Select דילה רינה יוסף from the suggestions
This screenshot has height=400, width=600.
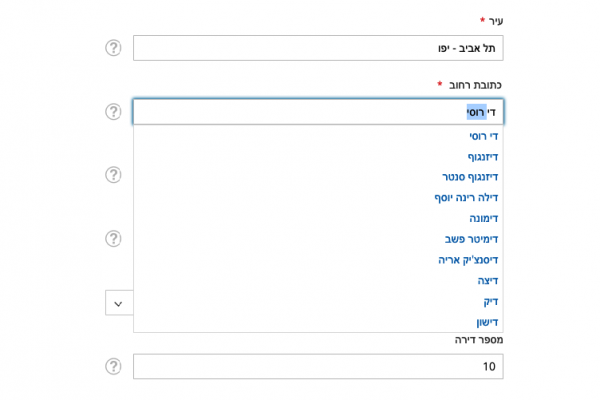(x=466, y=198)
